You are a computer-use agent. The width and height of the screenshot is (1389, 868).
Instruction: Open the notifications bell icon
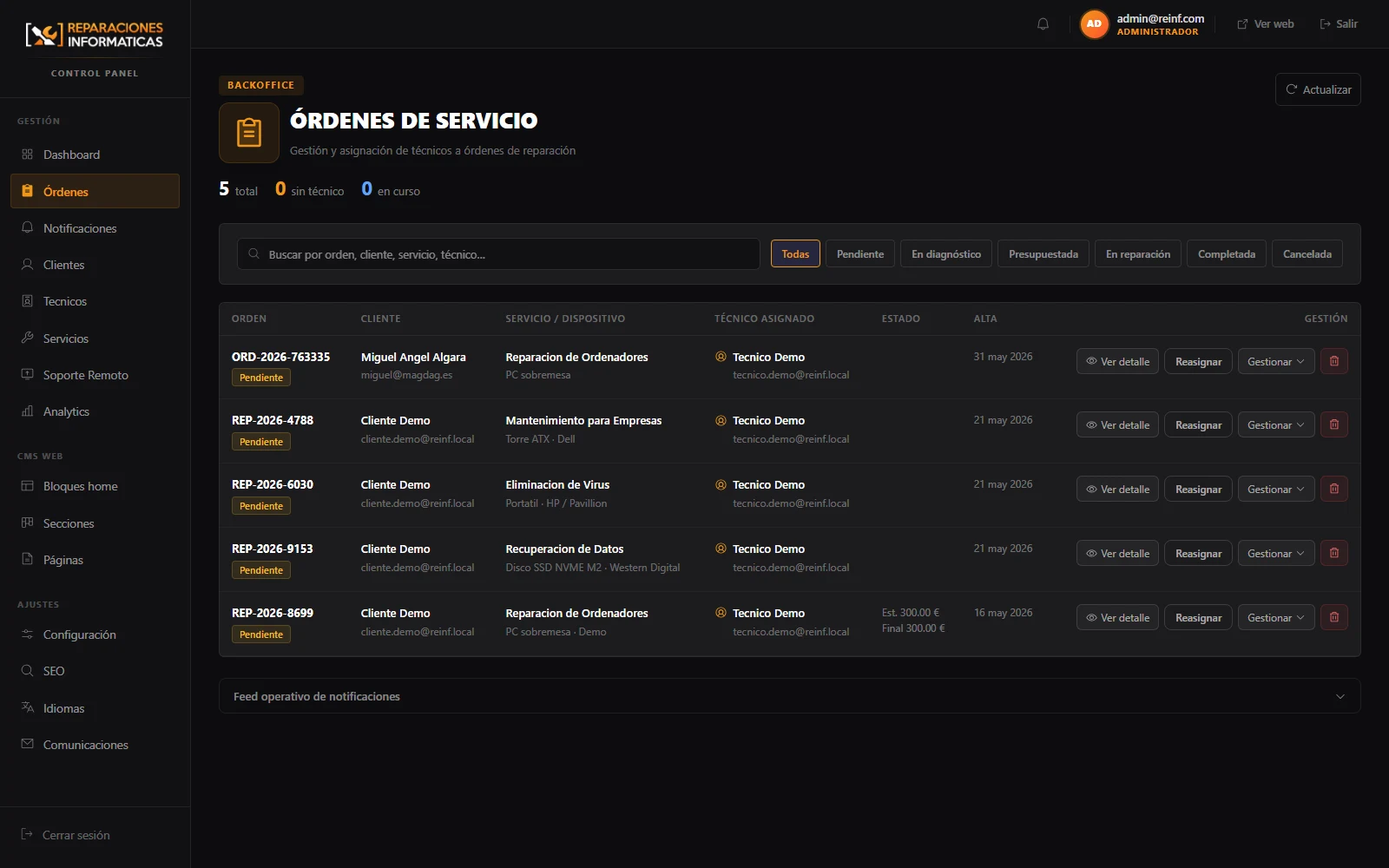tap(1043, 24)
